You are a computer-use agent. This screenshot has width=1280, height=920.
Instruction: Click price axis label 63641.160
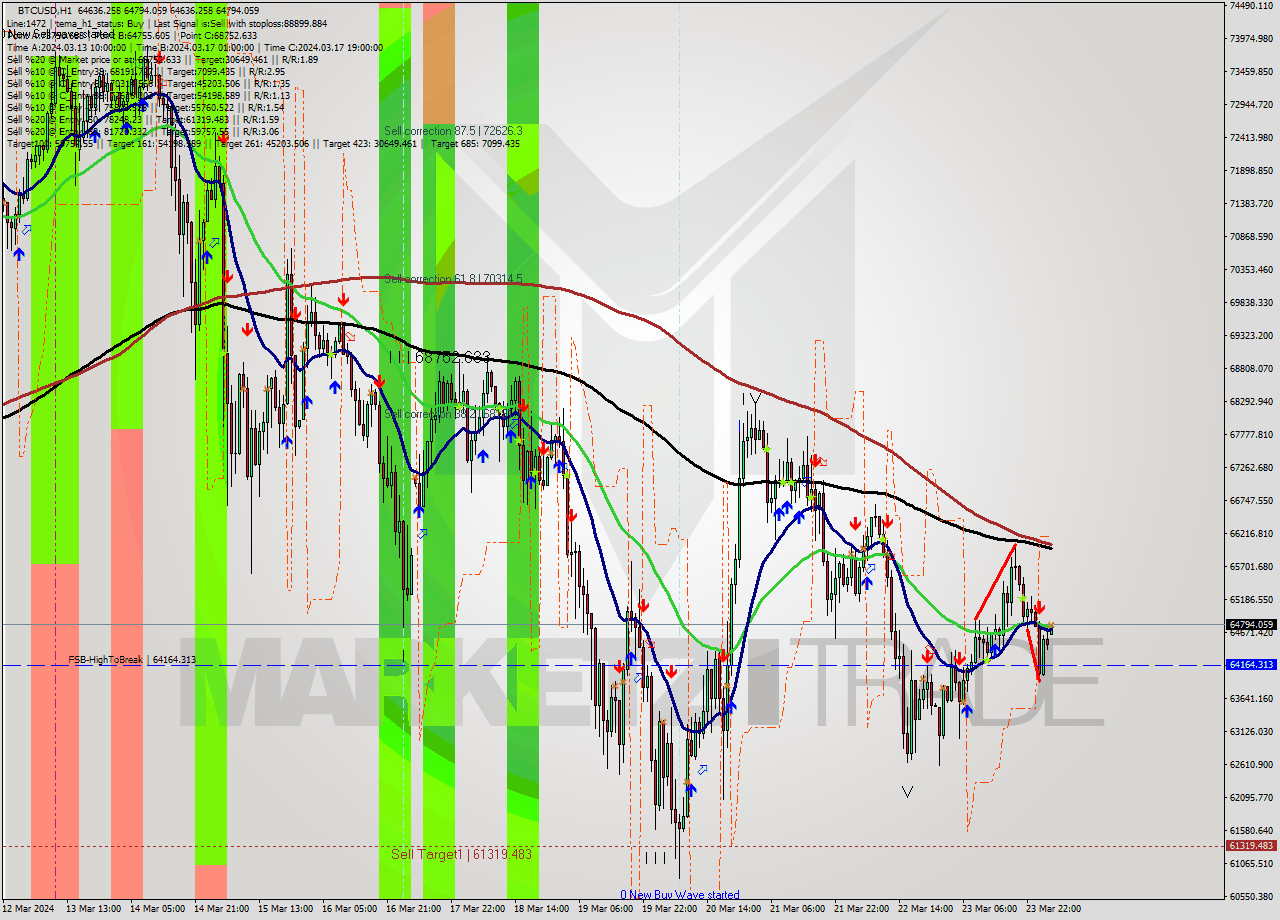coord(1251,698)
